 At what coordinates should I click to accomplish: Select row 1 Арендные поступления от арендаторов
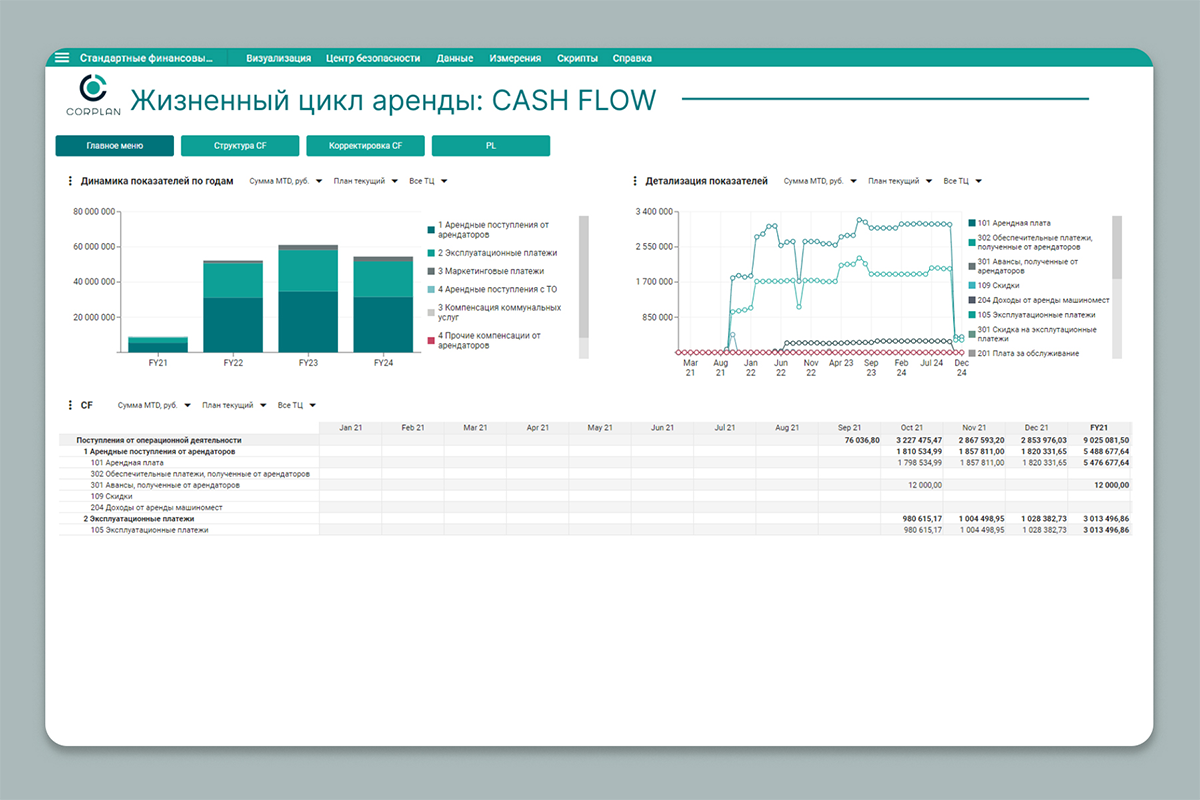159,451
